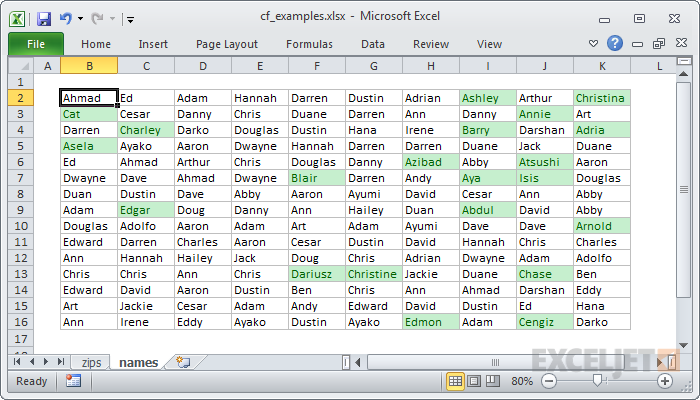Click the cell containing Arnold
Screen dimensions: 700x400
(602, 226)
